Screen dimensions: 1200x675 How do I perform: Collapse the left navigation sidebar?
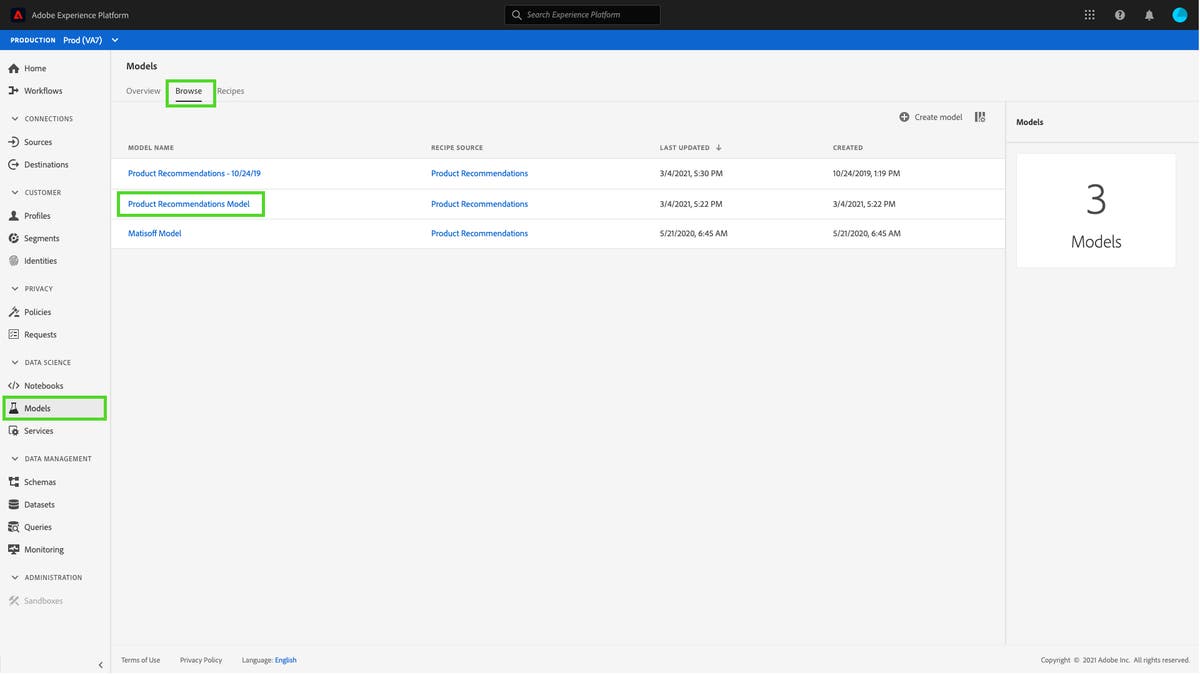coord(100,665)
